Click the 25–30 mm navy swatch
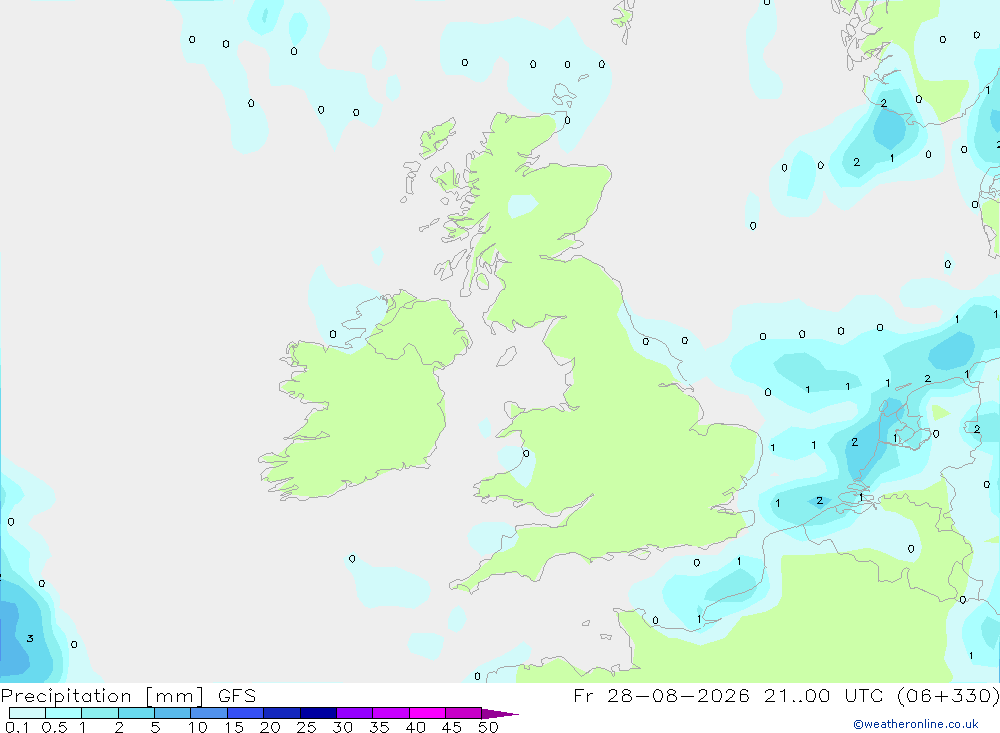This screenshot has height=733, width=1000. click(x=318, y=713)
